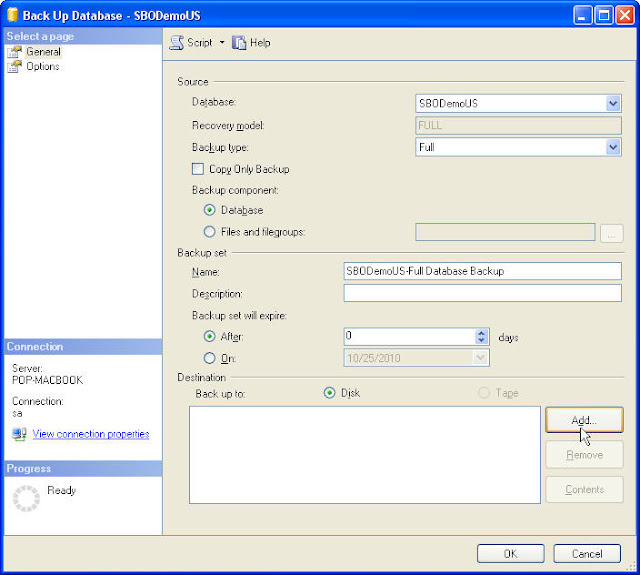The width and height of the screenshot is (640, 575).
Task: Click the Contents button
Action: [x=584, y=489]
